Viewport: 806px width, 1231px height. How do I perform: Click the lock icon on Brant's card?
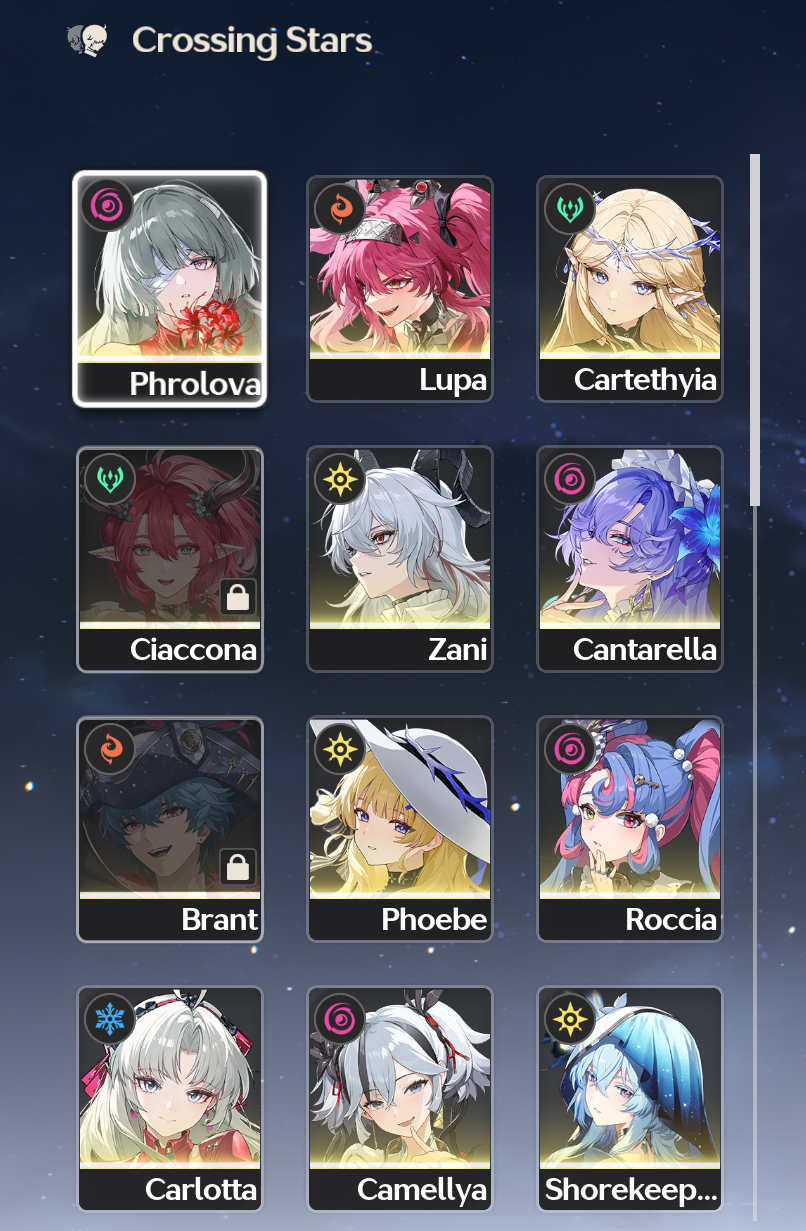(238, 867)
